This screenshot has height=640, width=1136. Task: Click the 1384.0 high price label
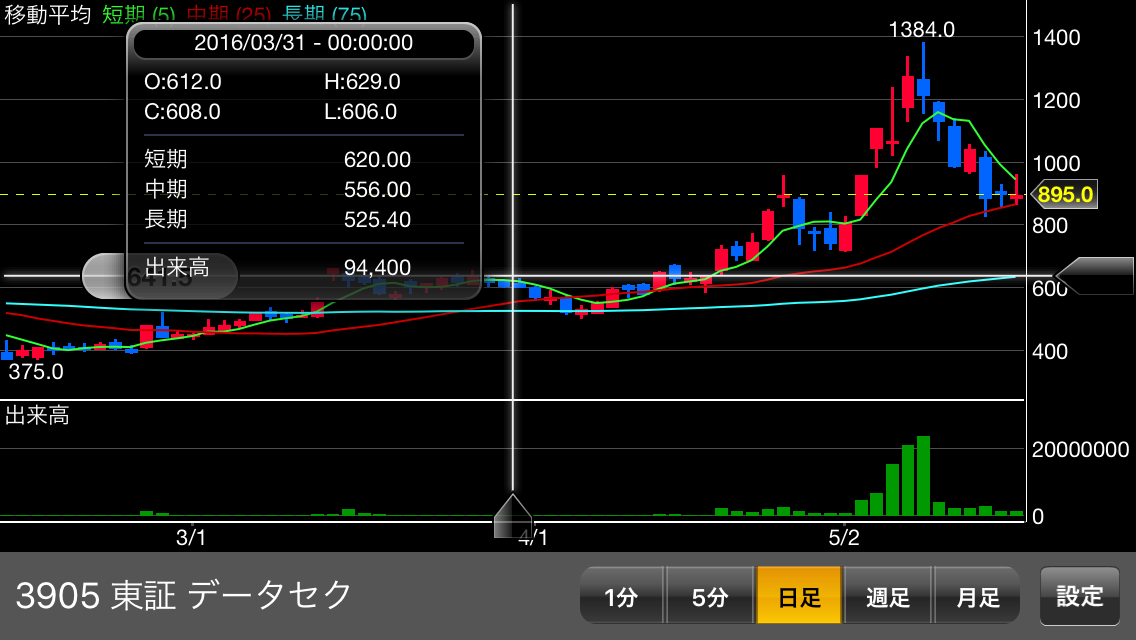pyautogui.click(x=921, y=30)
